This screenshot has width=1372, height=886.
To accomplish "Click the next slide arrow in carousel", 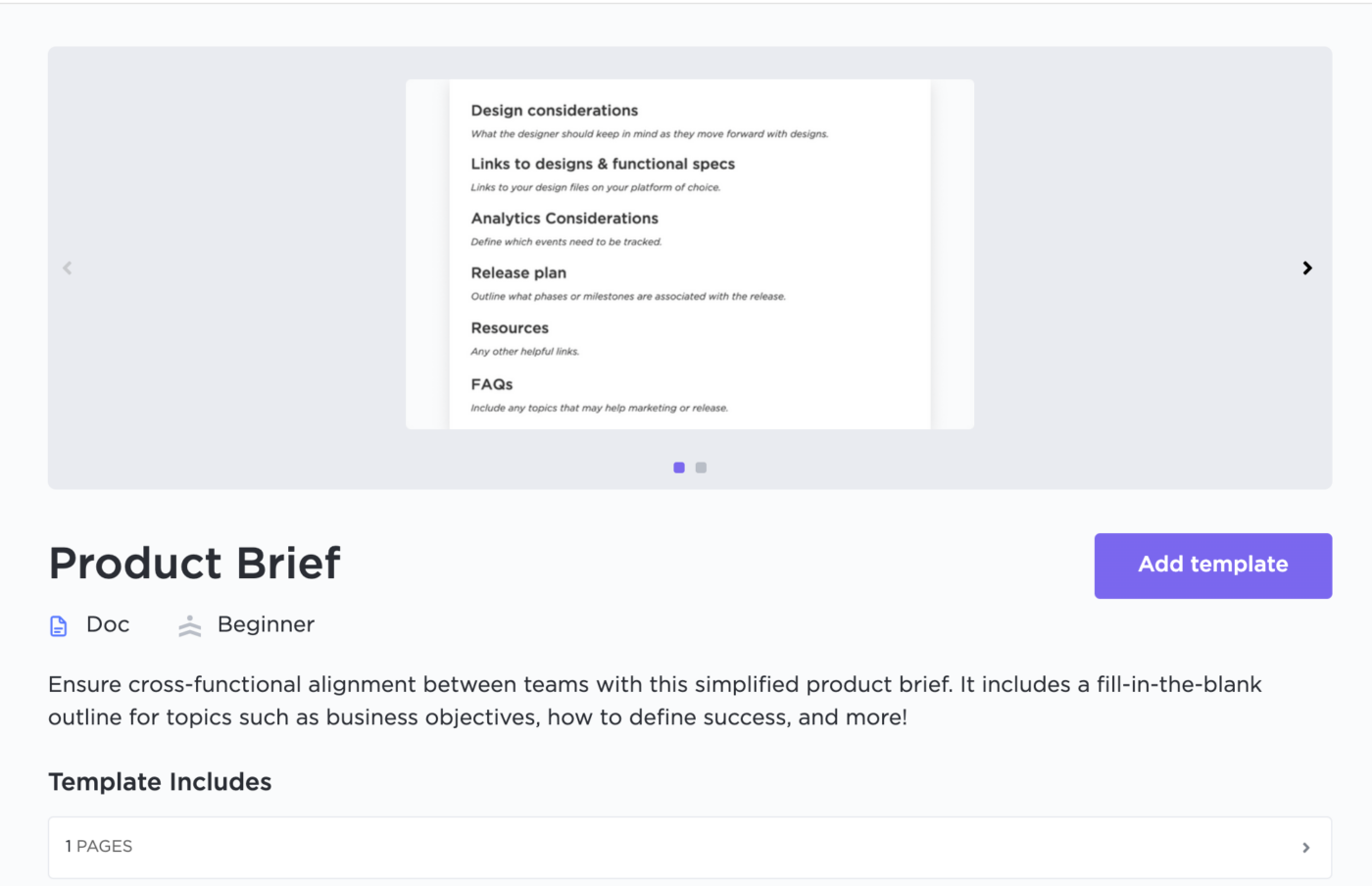I will (1306, 268).
